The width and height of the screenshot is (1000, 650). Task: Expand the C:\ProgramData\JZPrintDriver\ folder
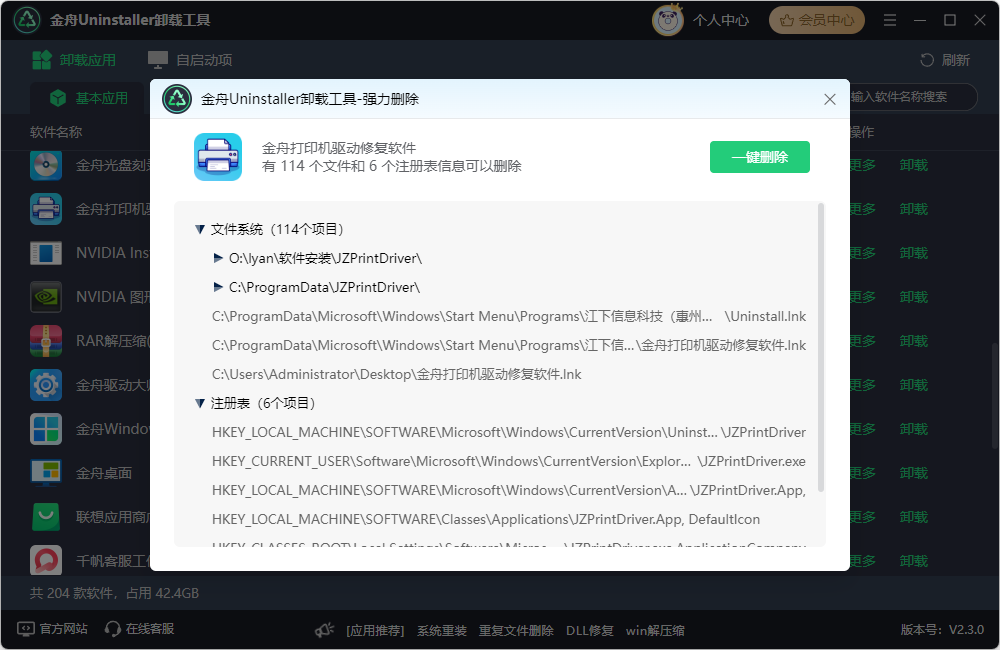click(218, 287)
